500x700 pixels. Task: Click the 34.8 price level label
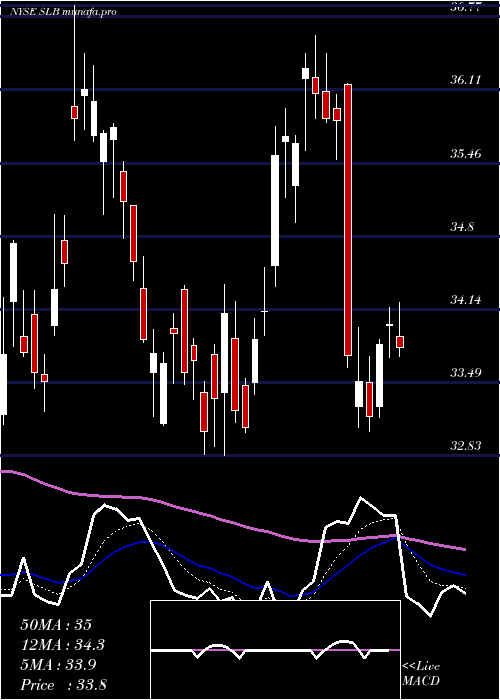tap(462, 227)
